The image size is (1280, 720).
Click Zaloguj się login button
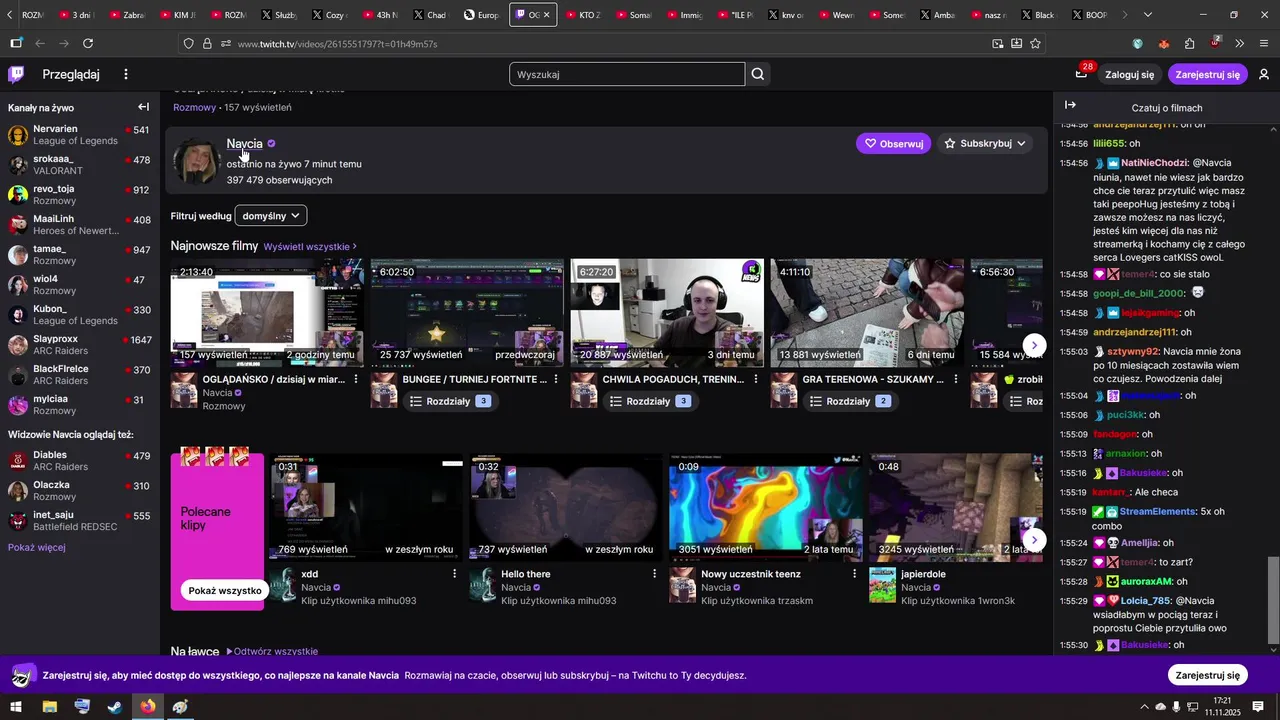(1129, 74)
